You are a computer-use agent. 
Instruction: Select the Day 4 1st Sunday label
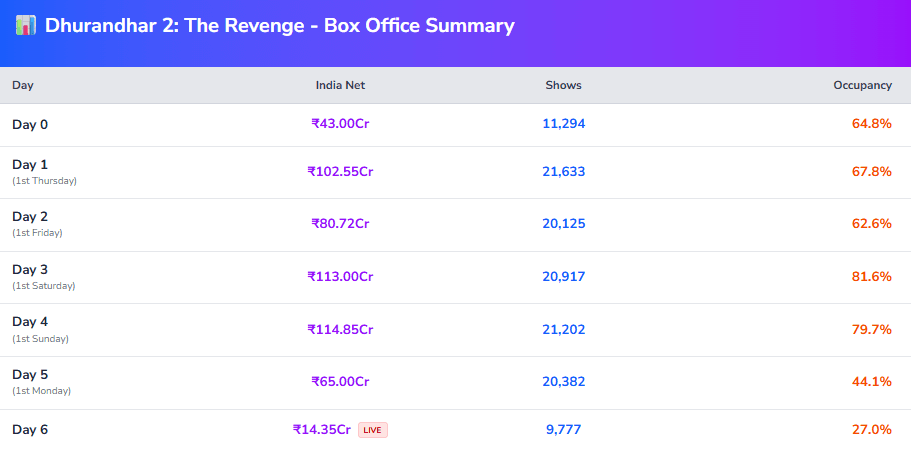tap(40, 329)
